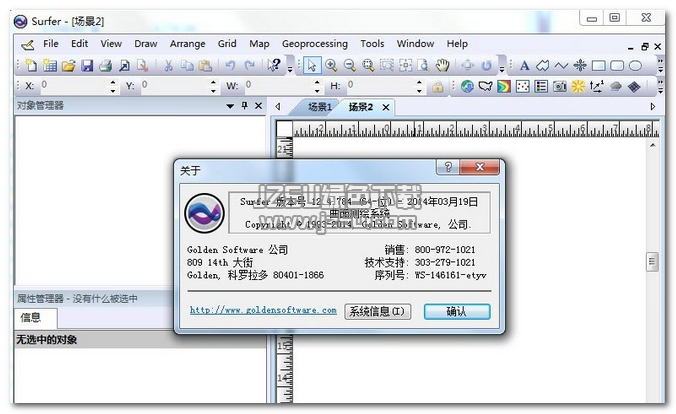Create a new Vector Map
676x414 pixels.
pyautogui.click(x=597, y=87)
